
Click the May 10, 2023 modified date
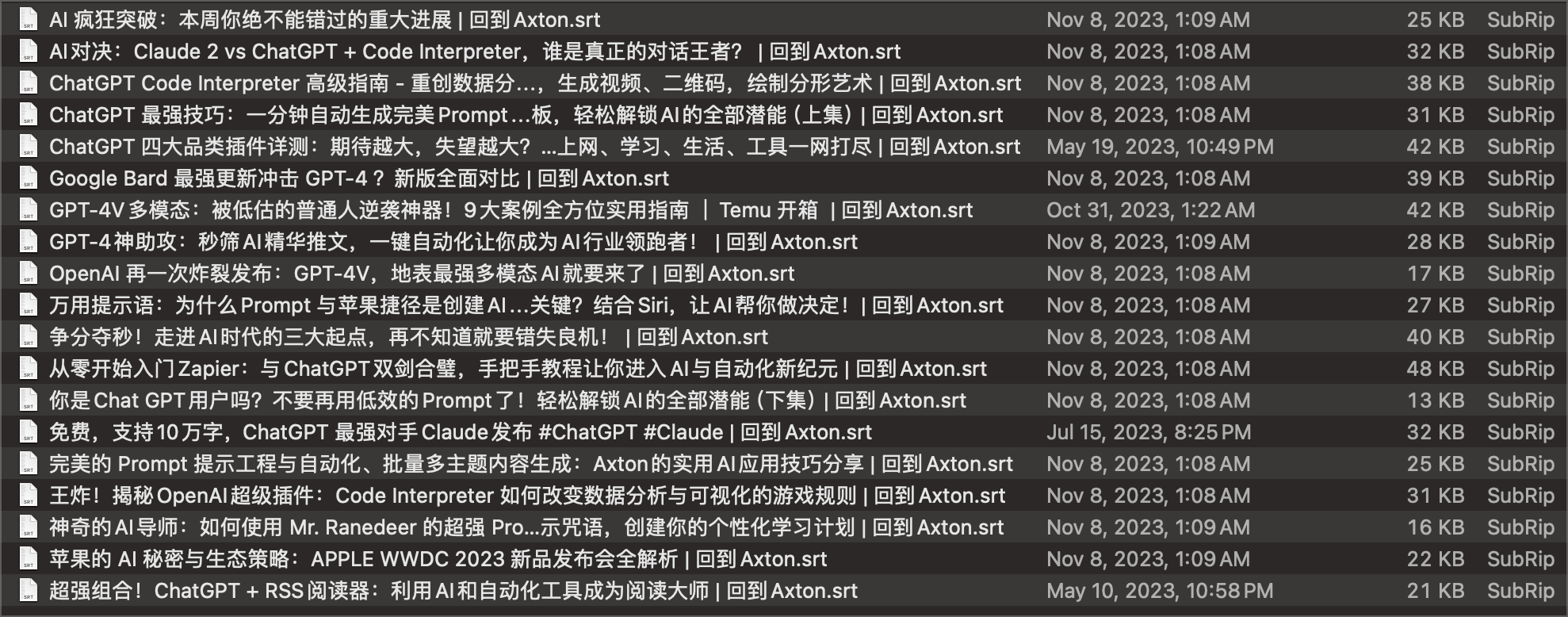[x=1160, y=591]
